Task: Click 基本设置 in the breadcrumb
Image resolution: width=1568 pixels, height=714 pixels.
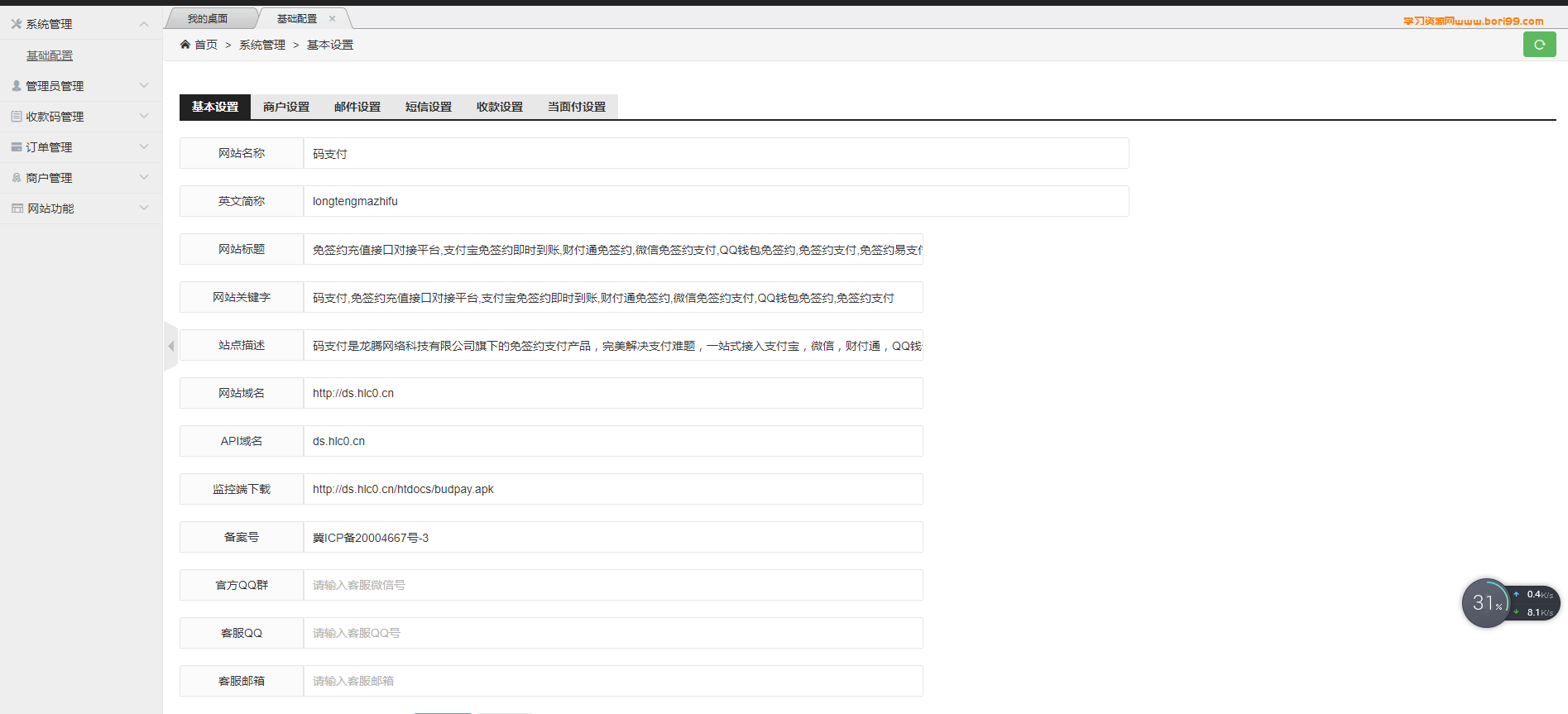Action: [330, 45]
